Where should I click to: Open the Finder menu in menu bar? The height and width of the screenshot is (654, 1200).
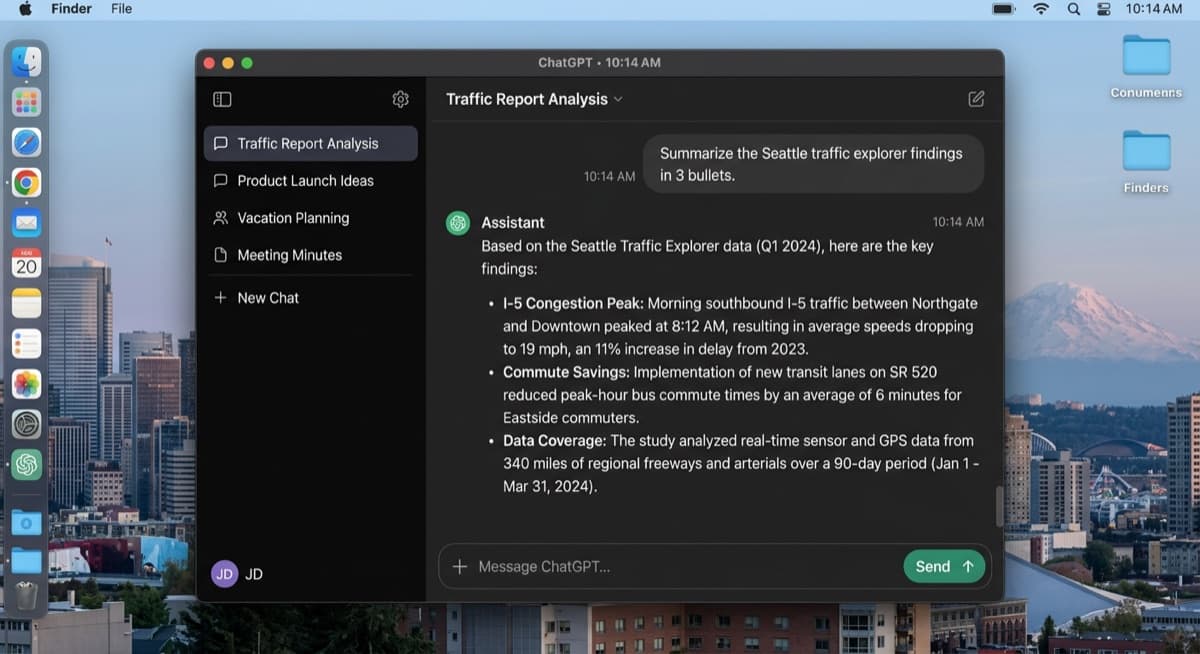click(x=71, y=8)
